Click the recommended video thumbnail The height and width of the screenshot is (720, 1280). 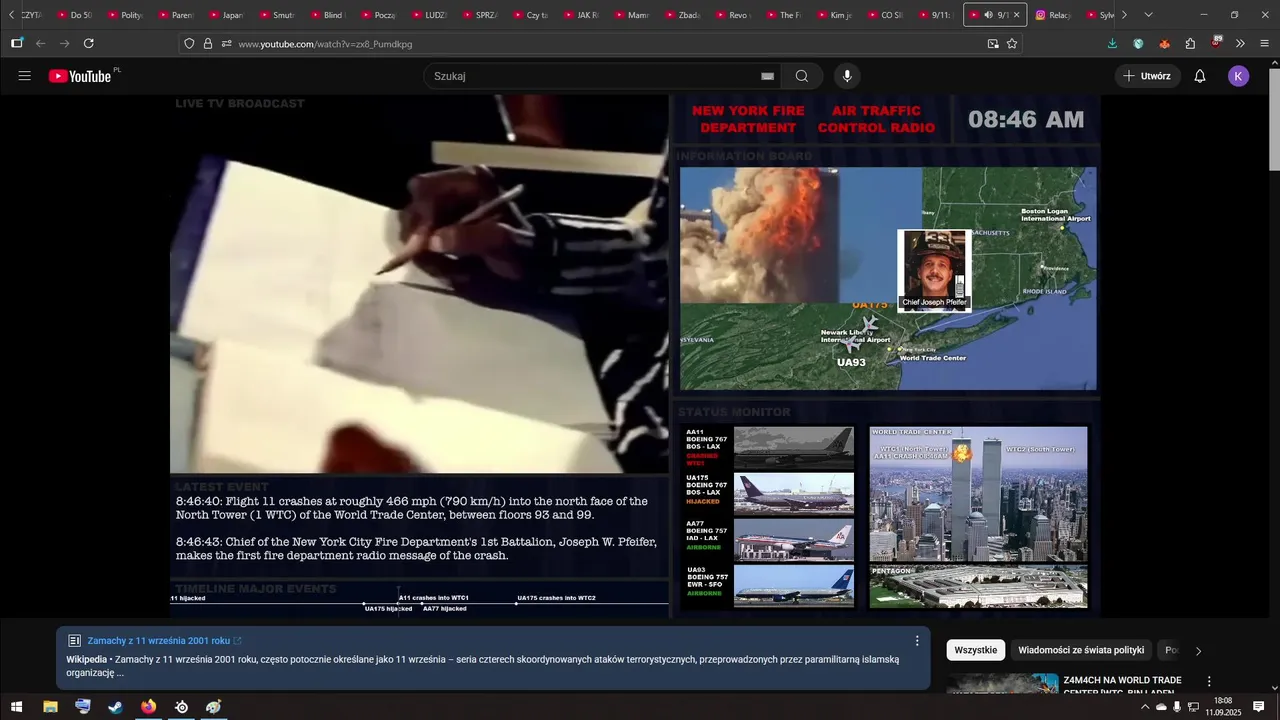point(1002,684)
